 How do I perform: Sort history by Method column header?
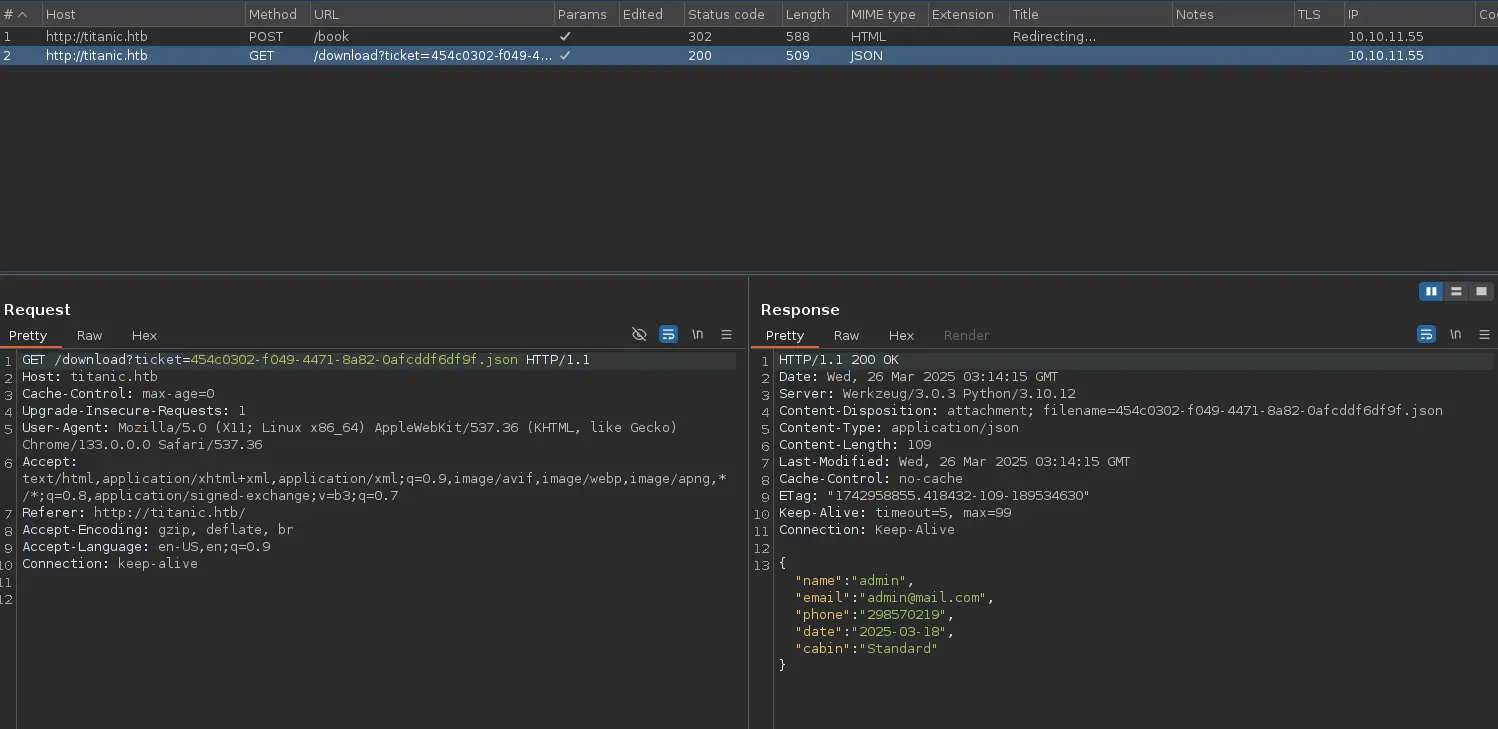[277, 14]
